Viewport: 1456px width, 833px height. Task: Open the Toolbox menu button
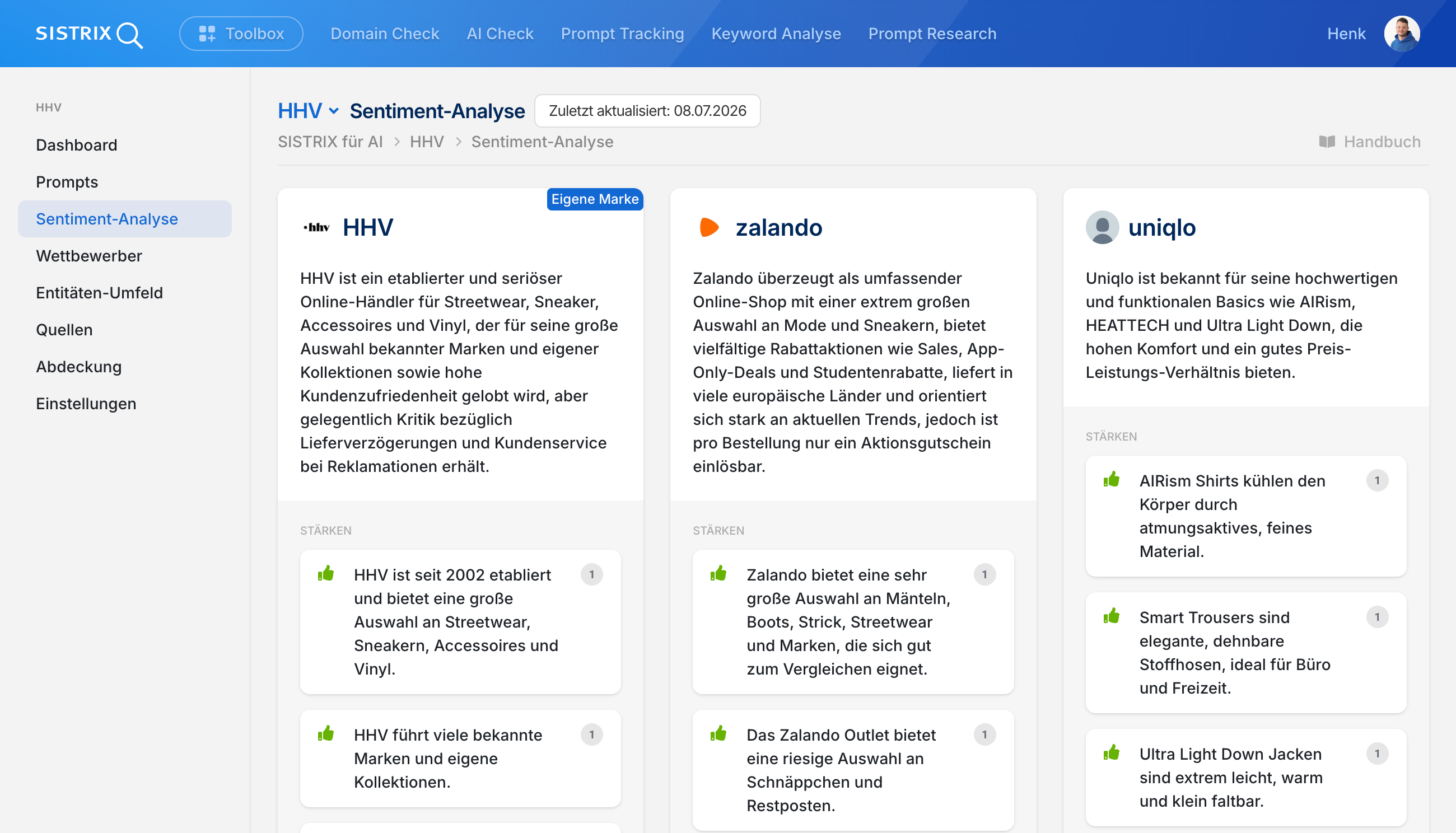click(x=241, y=34)
